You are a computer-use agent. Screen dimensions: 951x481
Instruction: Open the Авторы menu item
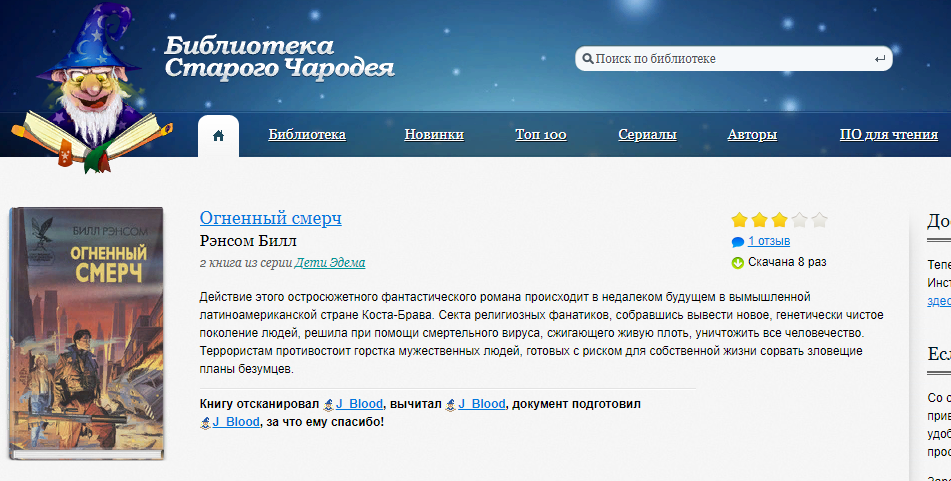click(752, 135)
